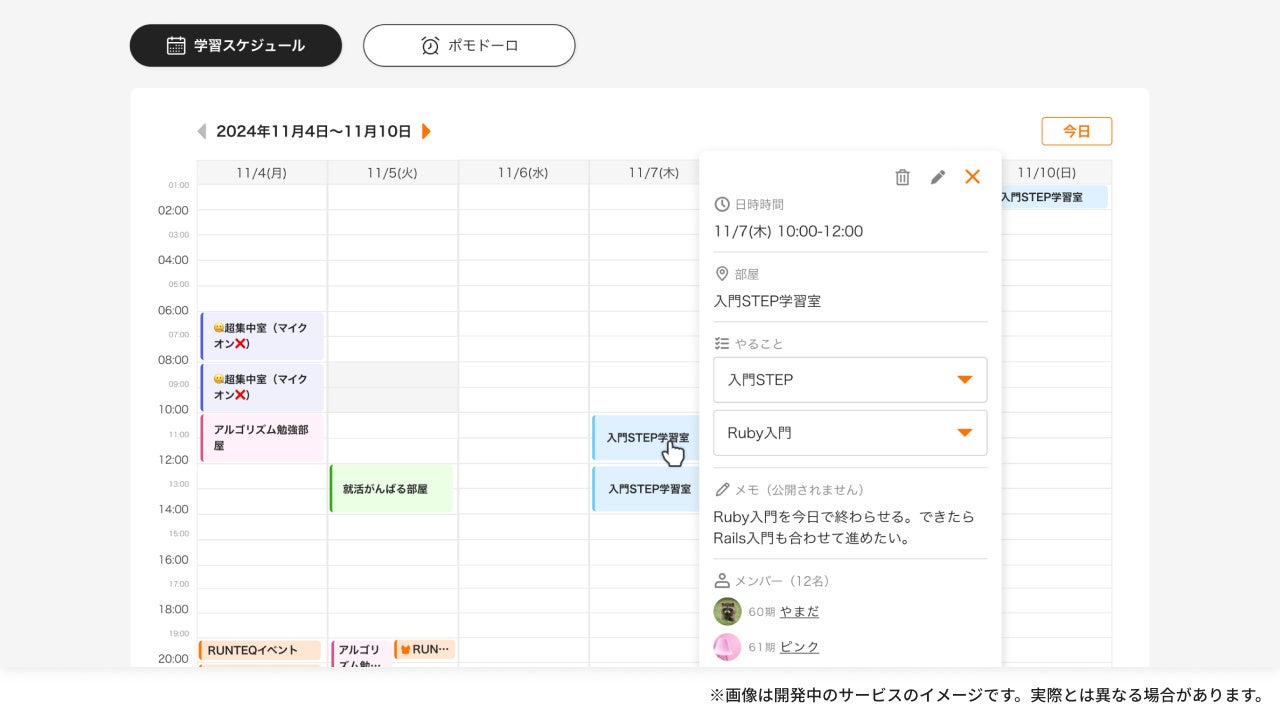Click RUNTEQイベント on Monday evening
The height and width of the screenshot is (720, 1280).
259,650
